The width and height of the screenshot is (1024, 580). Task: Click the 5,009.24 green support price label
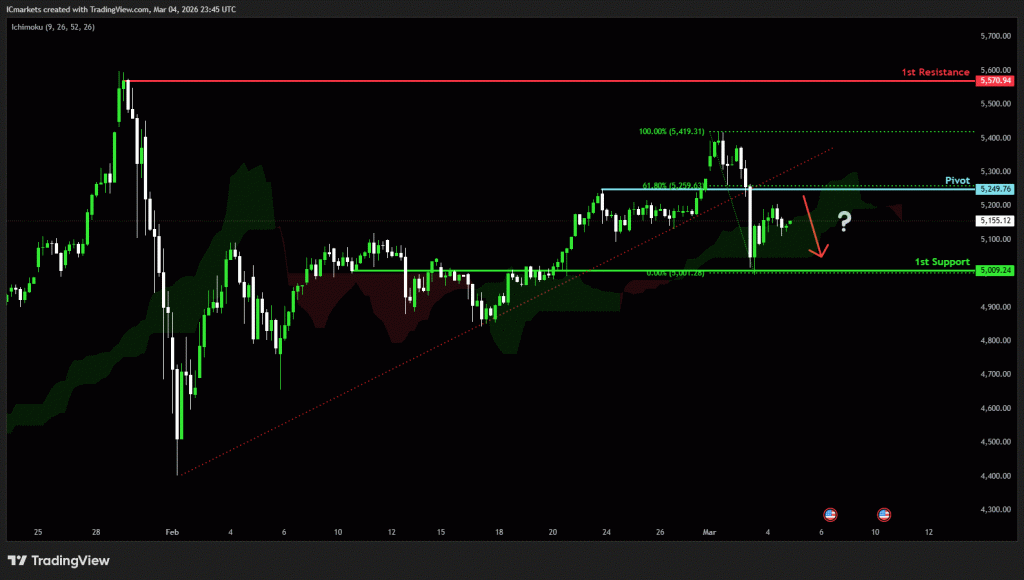pyautogui.click(x=995, y=270)
